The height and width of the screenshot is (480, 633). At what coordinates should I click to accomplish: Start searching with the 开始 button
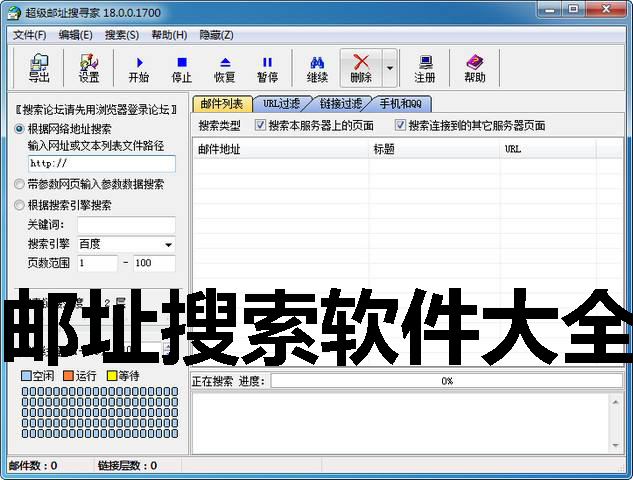point(139,68)
